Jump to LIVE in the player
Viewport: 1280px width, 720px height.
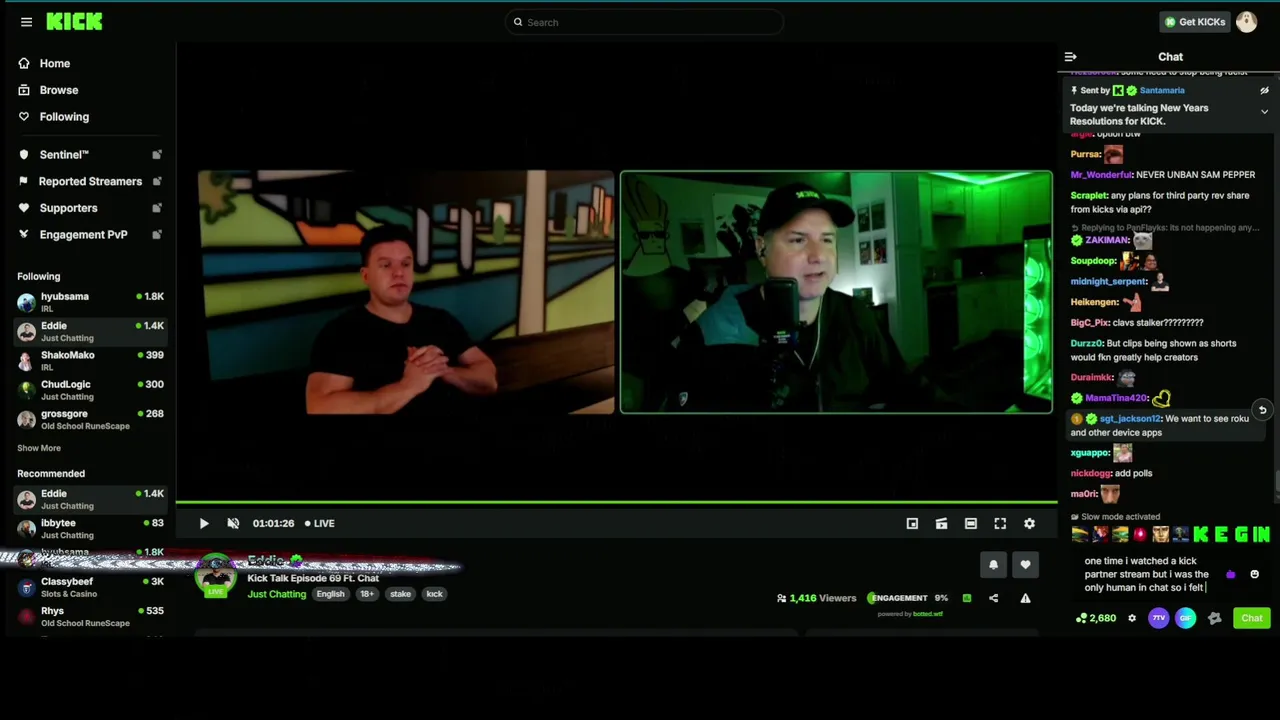(320, 523)
